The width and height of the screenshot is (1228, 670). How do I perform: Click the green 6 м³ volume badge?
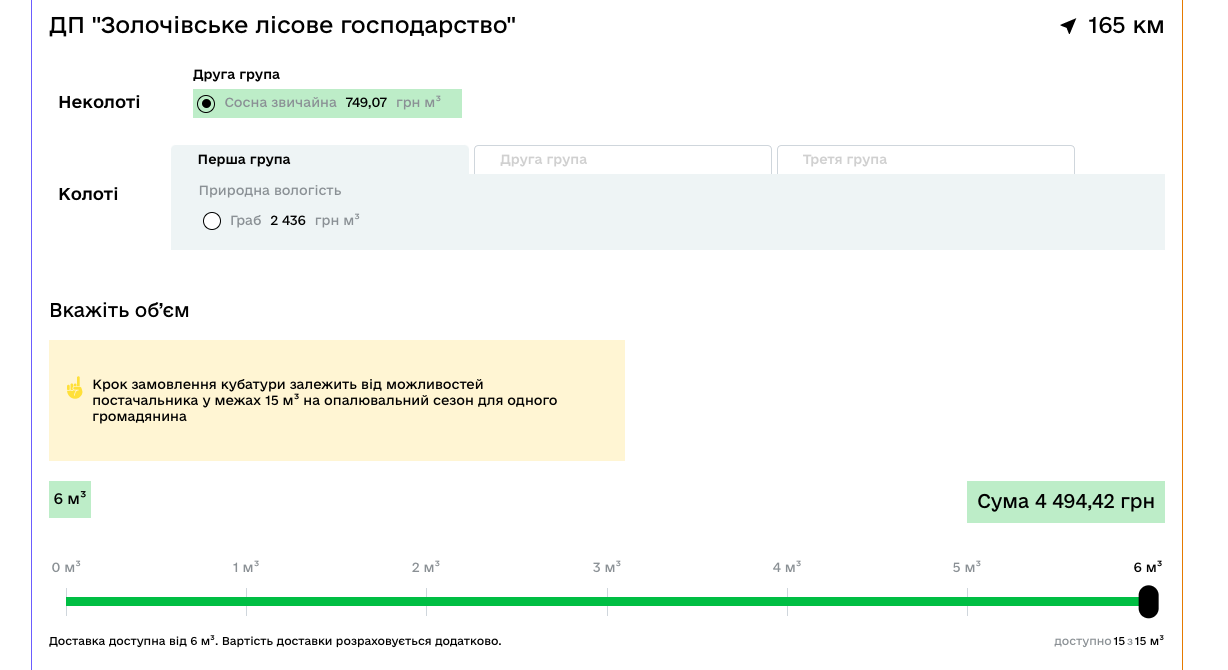click(x=70, y=499)
